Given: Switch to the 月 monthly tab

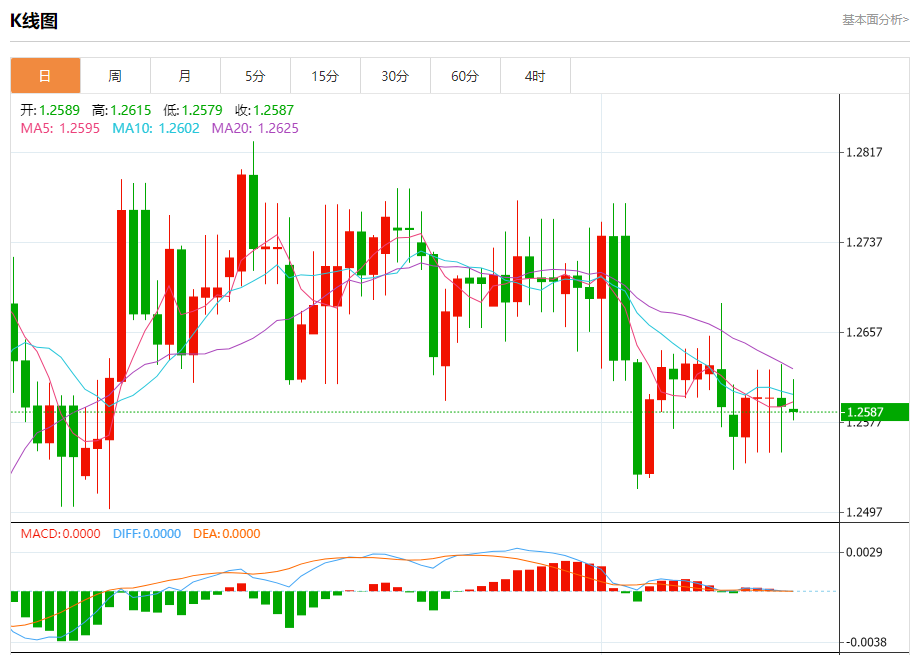Looking at the screenshot, I should point(186,76).
